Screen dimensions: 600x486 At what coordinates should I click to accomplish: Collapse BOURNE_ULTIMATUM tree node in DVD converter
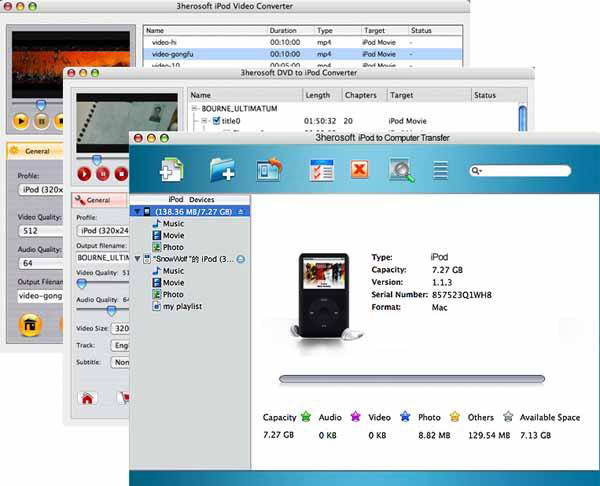coord(194,109)
